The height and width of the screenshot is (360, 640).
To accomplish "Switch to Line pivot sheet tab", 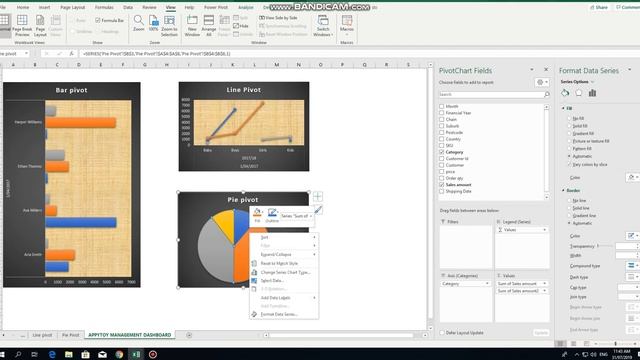I will pos(42,335).
